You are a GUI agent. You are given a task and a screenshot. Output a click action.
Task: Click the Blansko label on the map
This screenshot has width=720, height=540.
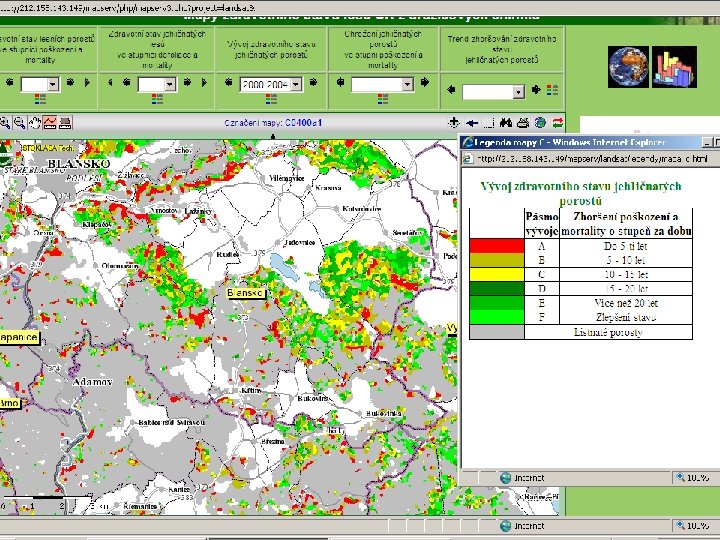pyautogui.click(x=245, y=293)
